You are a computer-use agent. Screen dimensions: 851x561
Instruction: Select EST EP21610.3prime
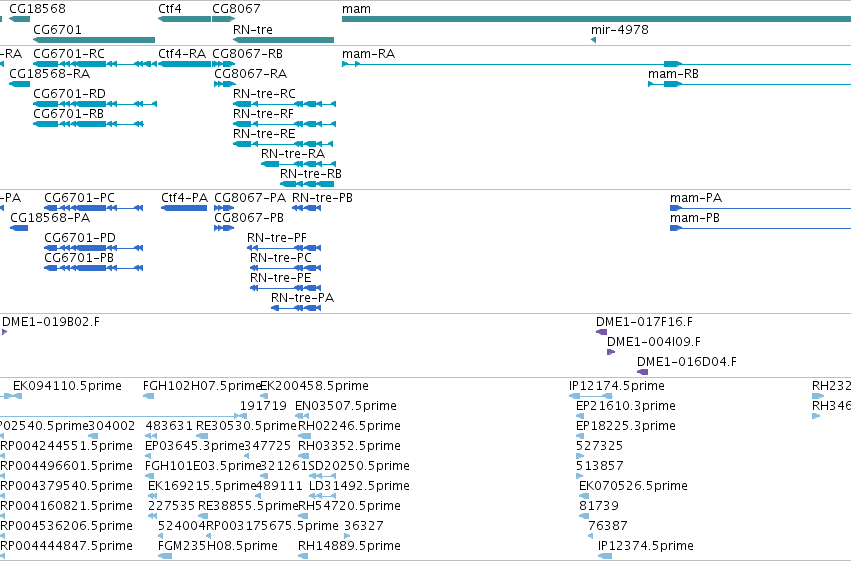(x=580, y=416)
